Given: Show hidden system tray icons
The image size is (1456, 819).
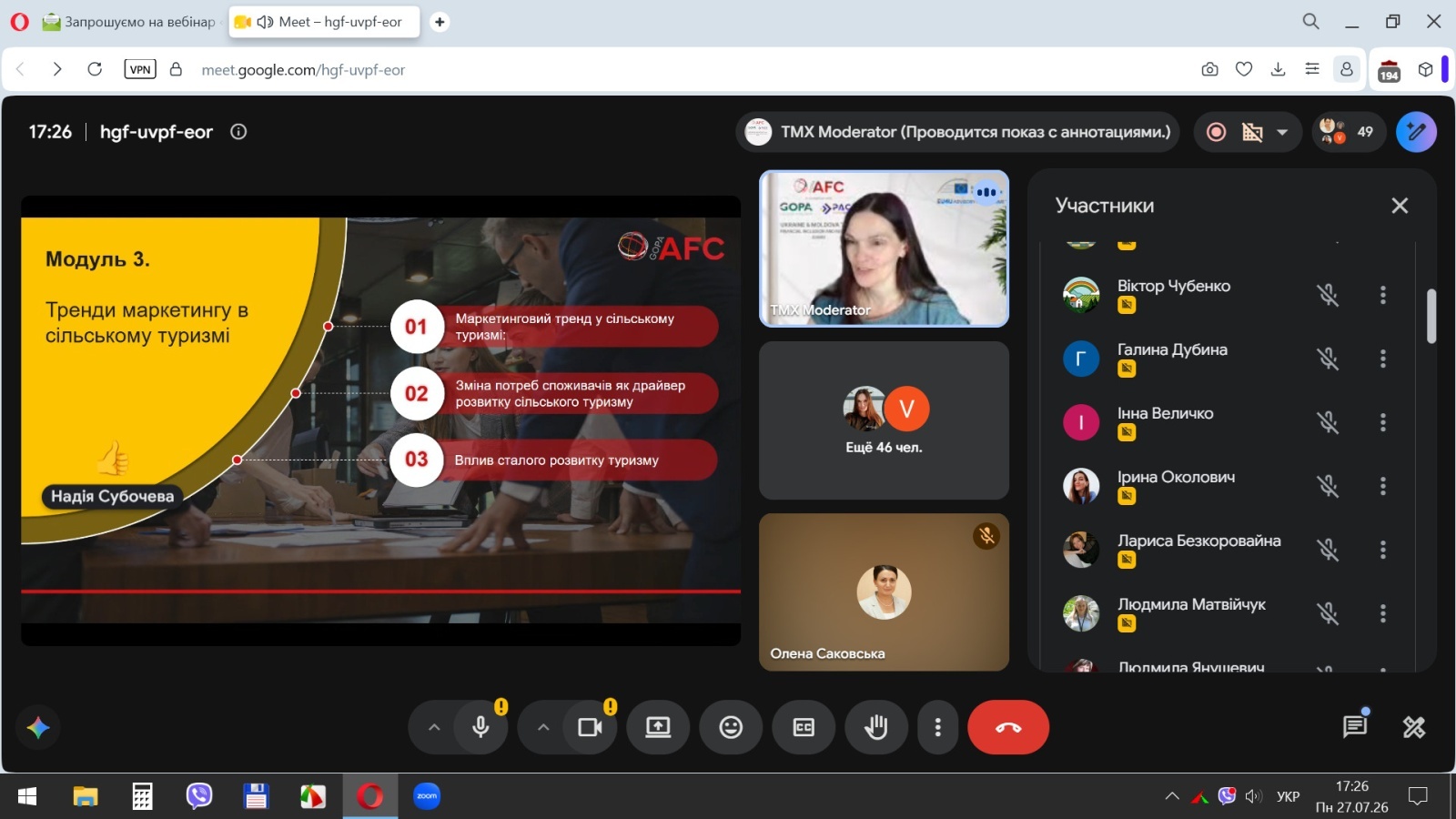Looking at the screenshot, I should pyautogui.click(x=1172, y=796).
